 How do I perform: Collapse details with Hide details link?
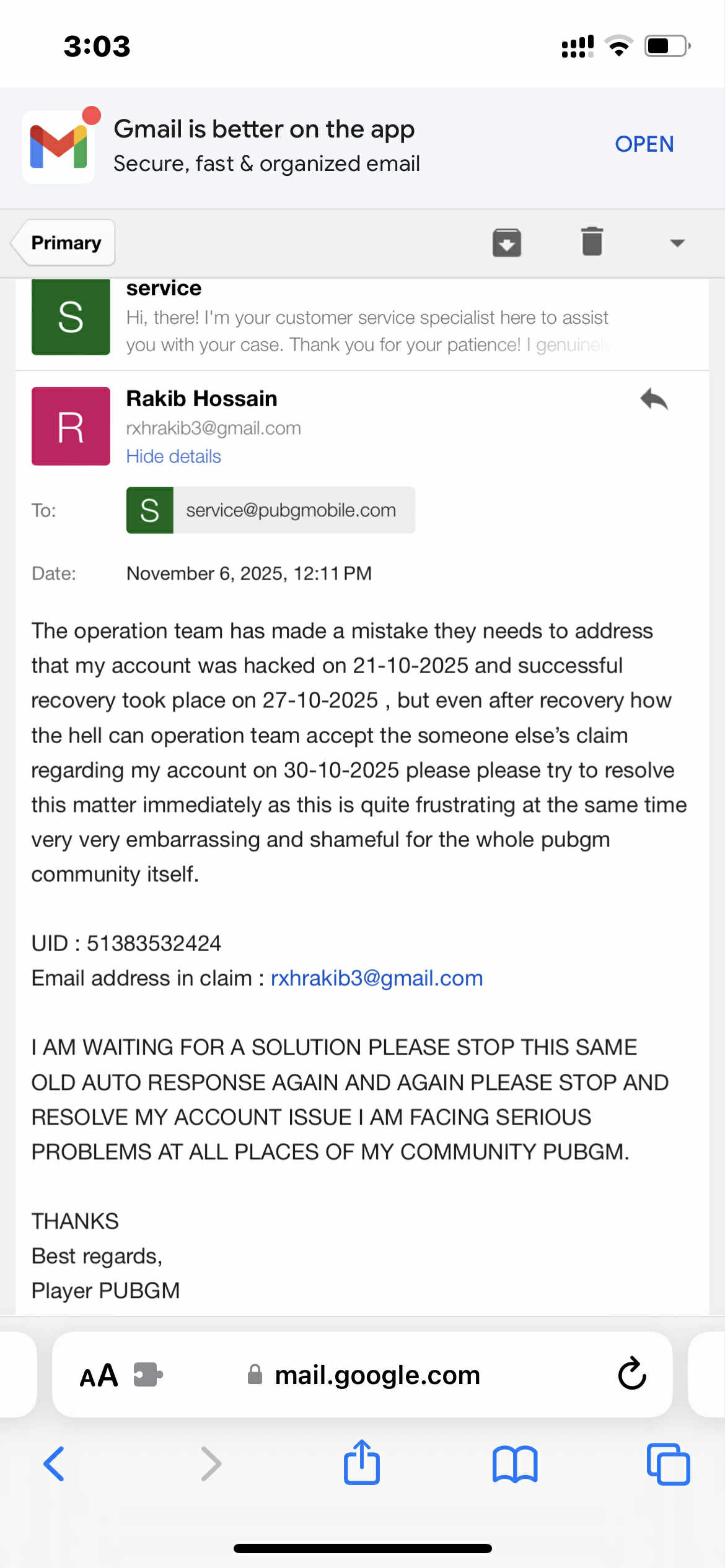point(174,456)
